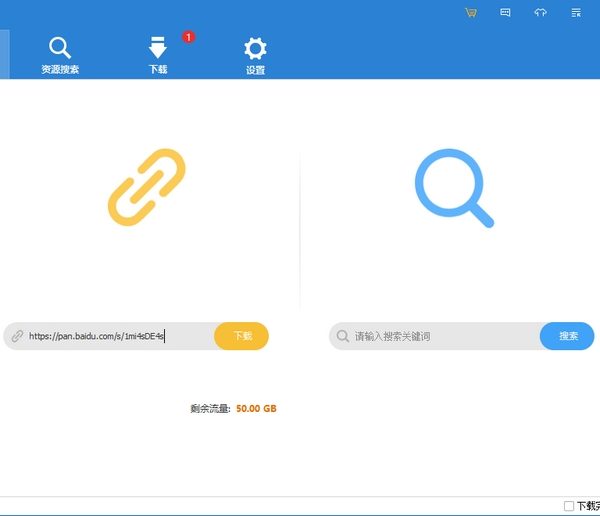Click the small link icon in URL field

(17, 337)
